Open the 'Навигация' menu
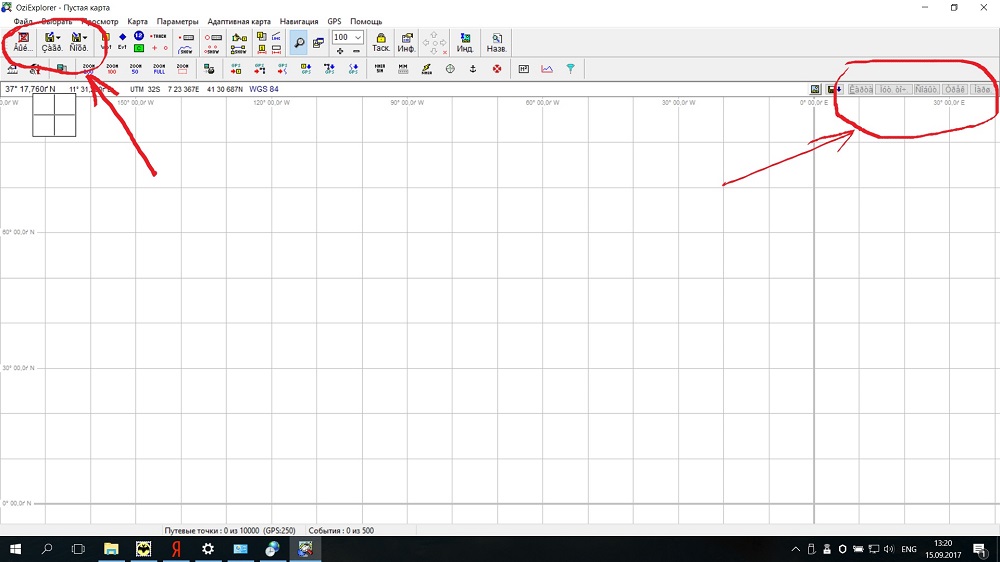 pos(299,21)
